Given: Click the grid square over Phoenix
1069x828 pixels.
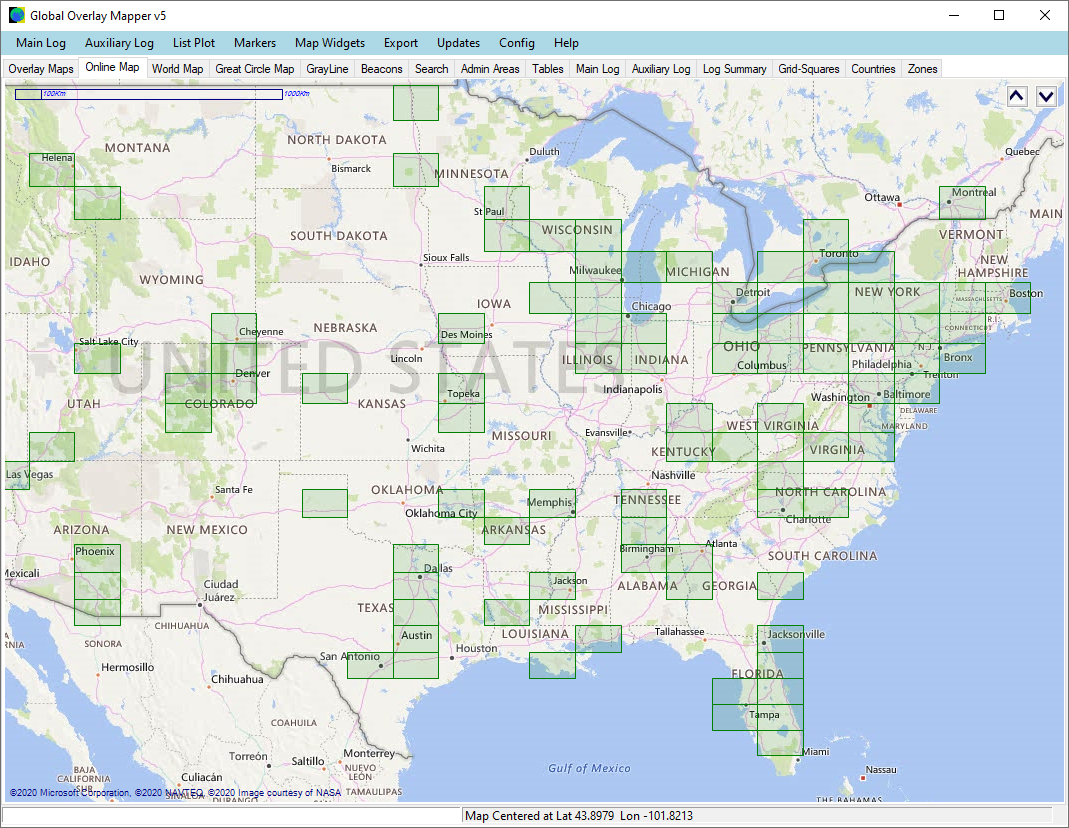Looking at the screenshot, I should click(97, 558).
